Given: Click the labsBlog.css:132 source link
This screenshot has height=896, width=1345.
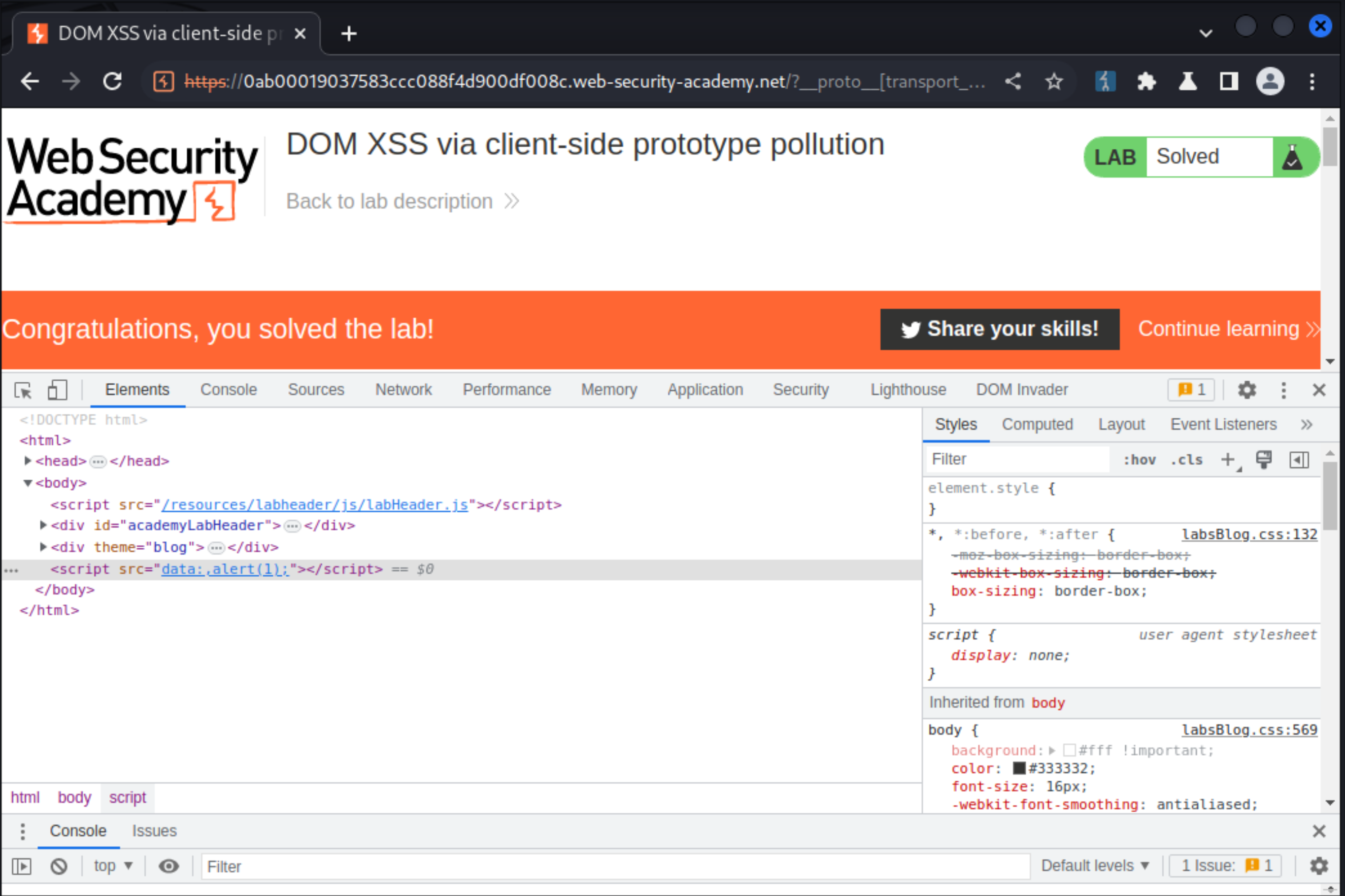Looking at the screenshot, I should (x=1249, y=535).
